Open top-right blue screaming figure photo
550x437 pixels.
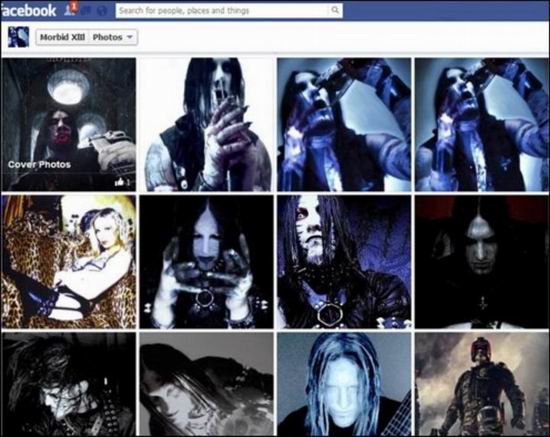482,125
